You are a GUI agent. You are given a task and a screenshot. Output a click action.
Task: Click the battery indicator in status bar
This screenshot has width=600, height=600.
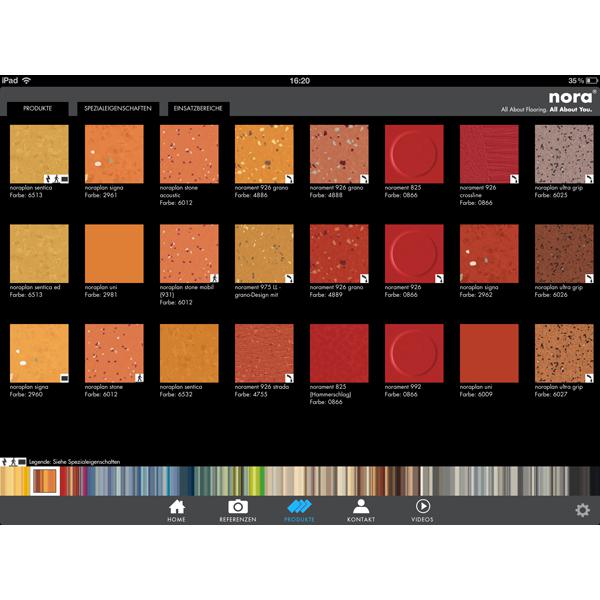(592, 81)
